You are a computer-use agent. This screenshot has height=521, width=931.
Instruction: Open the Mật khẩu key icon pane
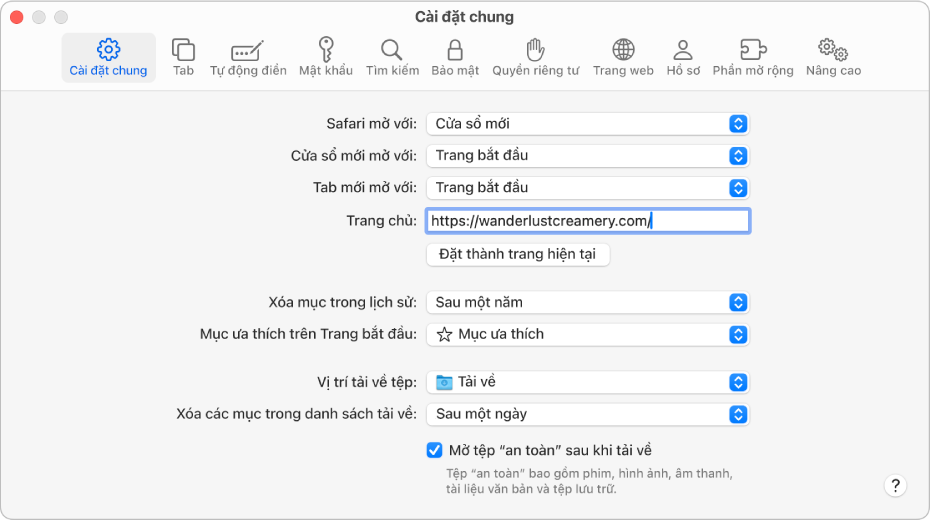point(325,57)
